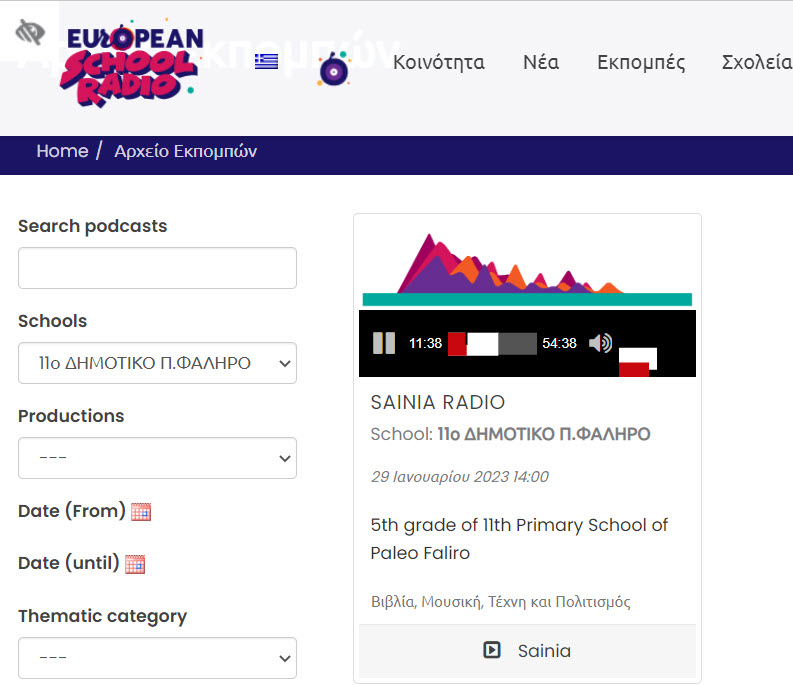
Task: Expand the Schools dropdown
Action: [157, 363]
